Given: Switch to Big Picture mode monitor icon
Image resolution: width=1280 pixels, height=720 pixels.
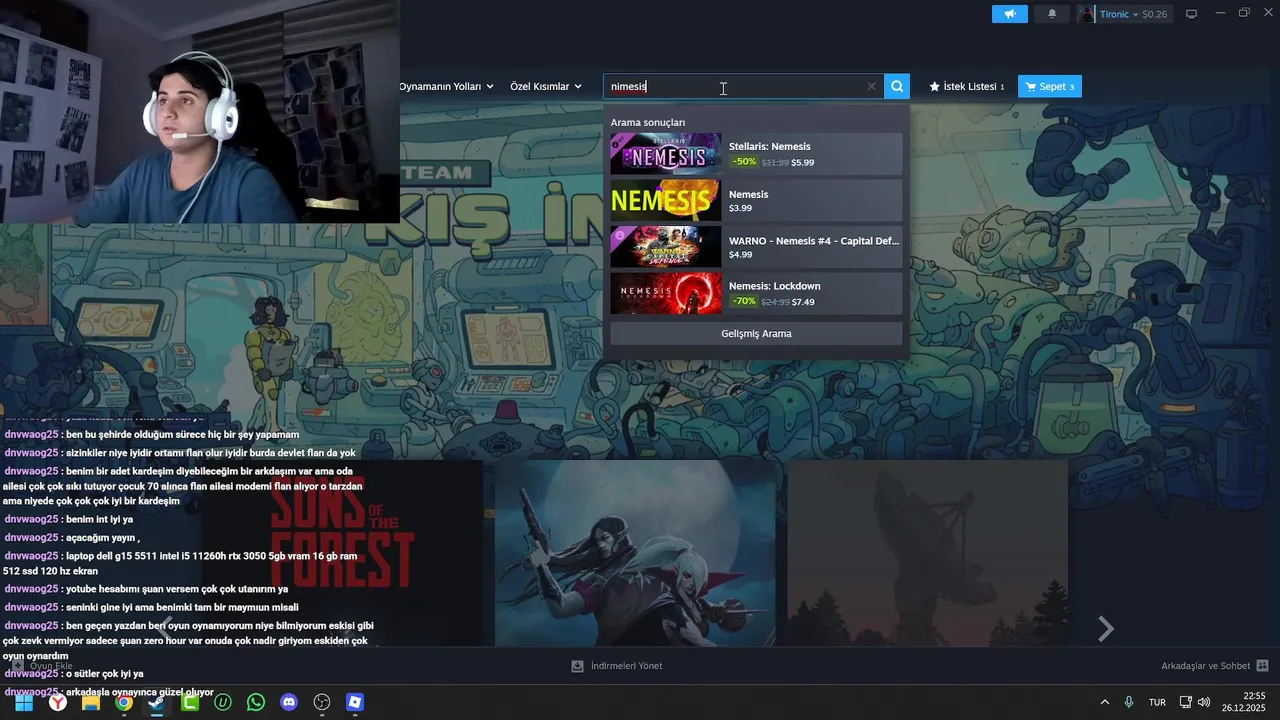Looking at the screenshot, I should pos(1191,14).
